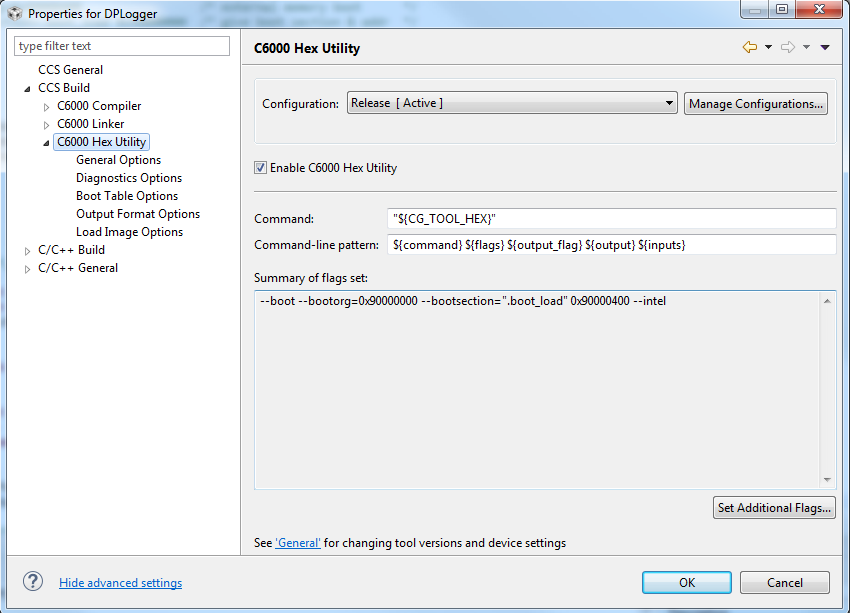The image size is (850, 613).
Task: Expand the C6000 Linker node
Action: tap(46, 125)
